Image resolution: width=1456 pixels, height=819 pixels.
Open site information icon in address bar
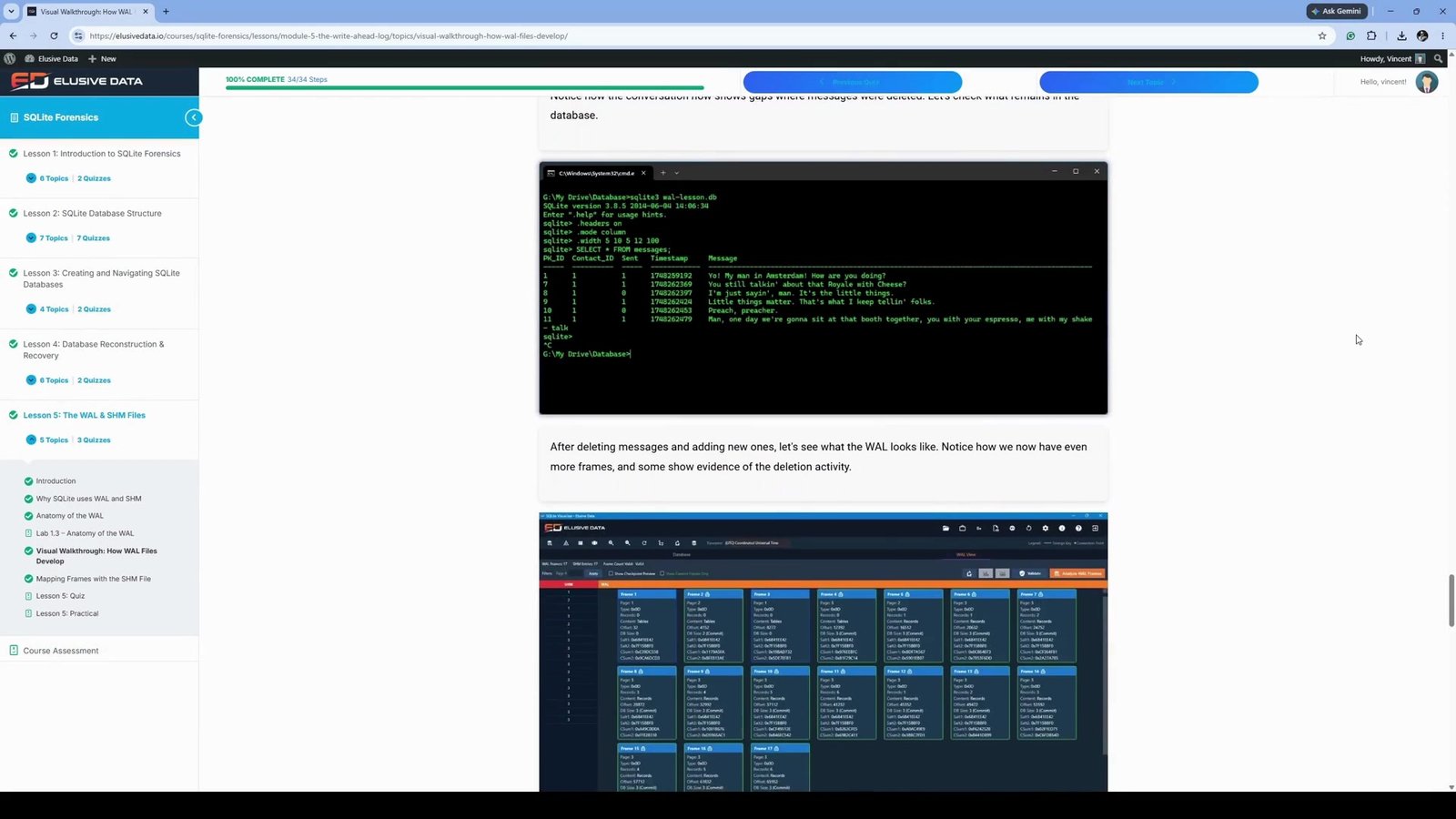[x=78, y=35]
